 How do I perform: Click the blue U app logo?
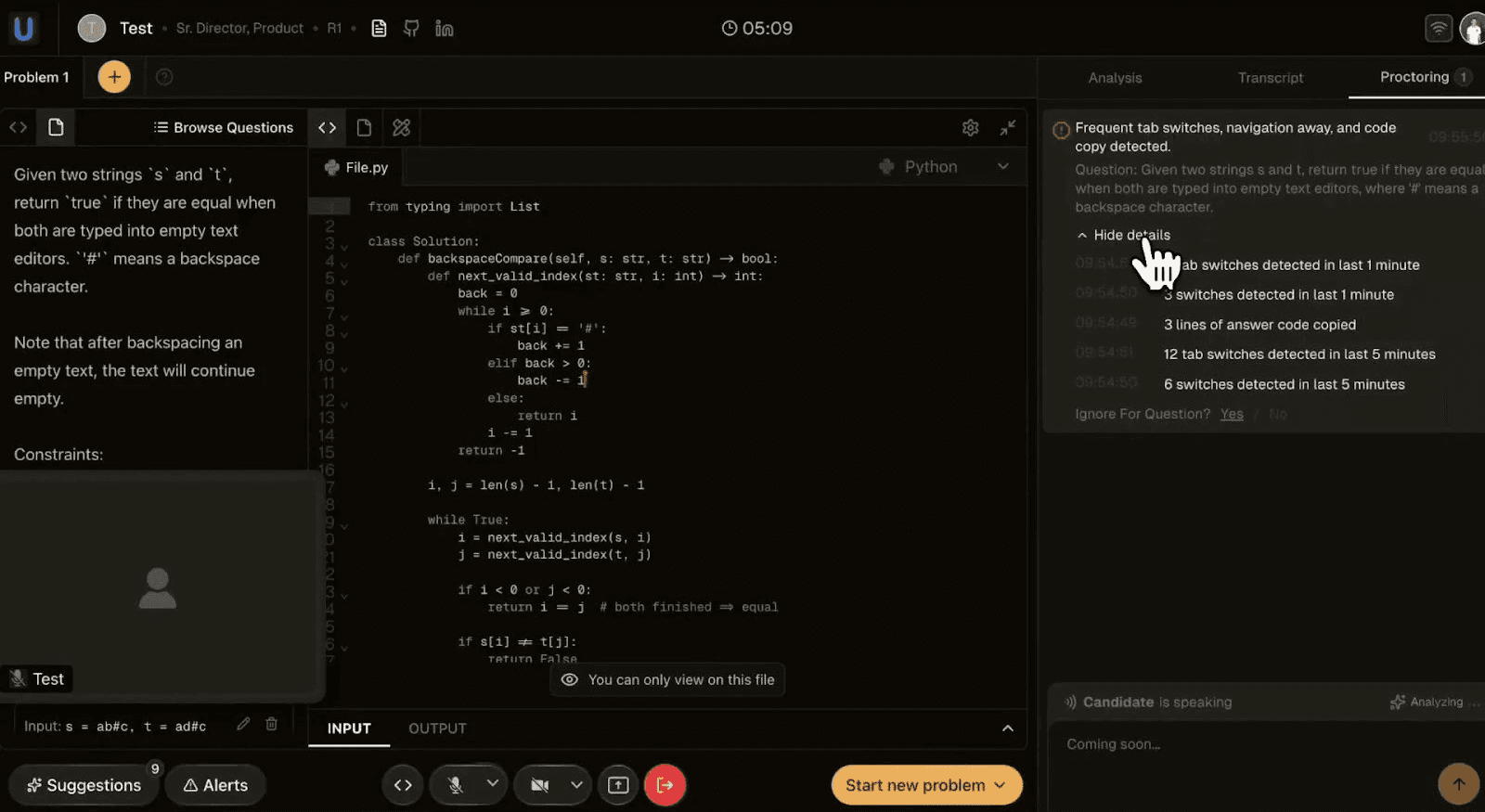pyautogui.click(x=23, y=29)
